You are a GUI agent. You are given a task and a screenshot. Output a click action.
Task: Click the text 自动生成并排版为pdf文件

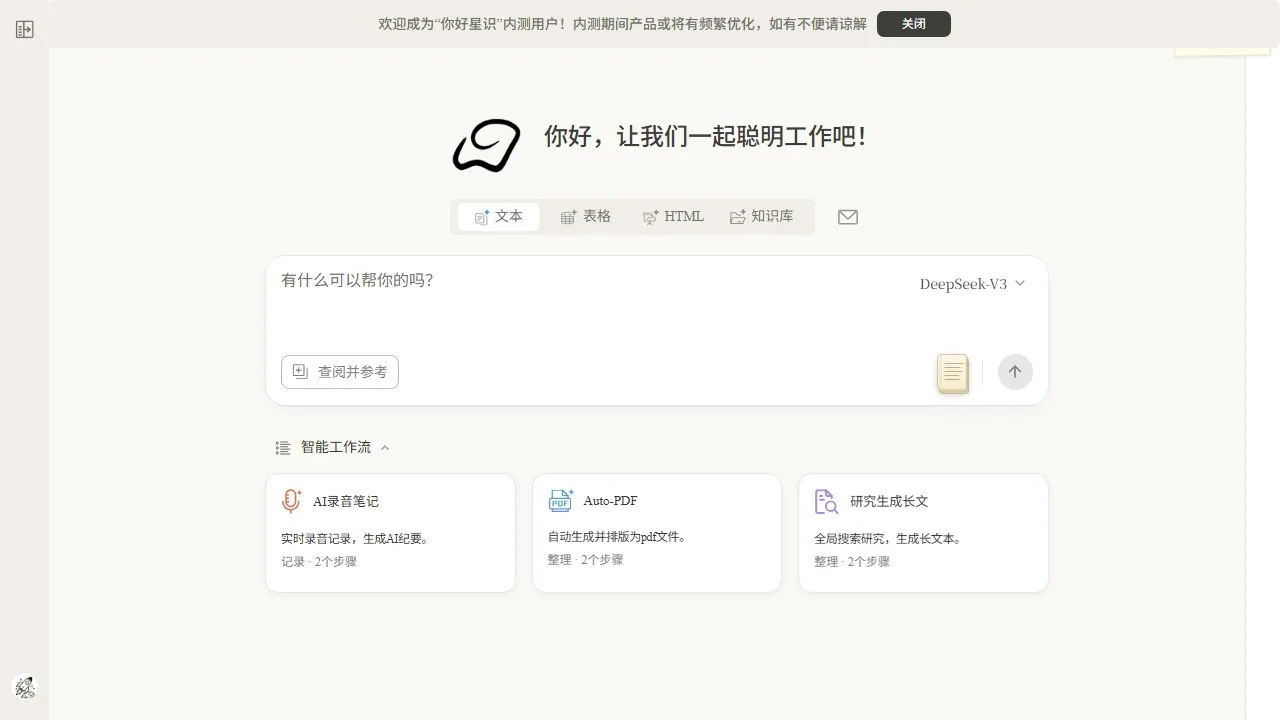coord(617,537)
